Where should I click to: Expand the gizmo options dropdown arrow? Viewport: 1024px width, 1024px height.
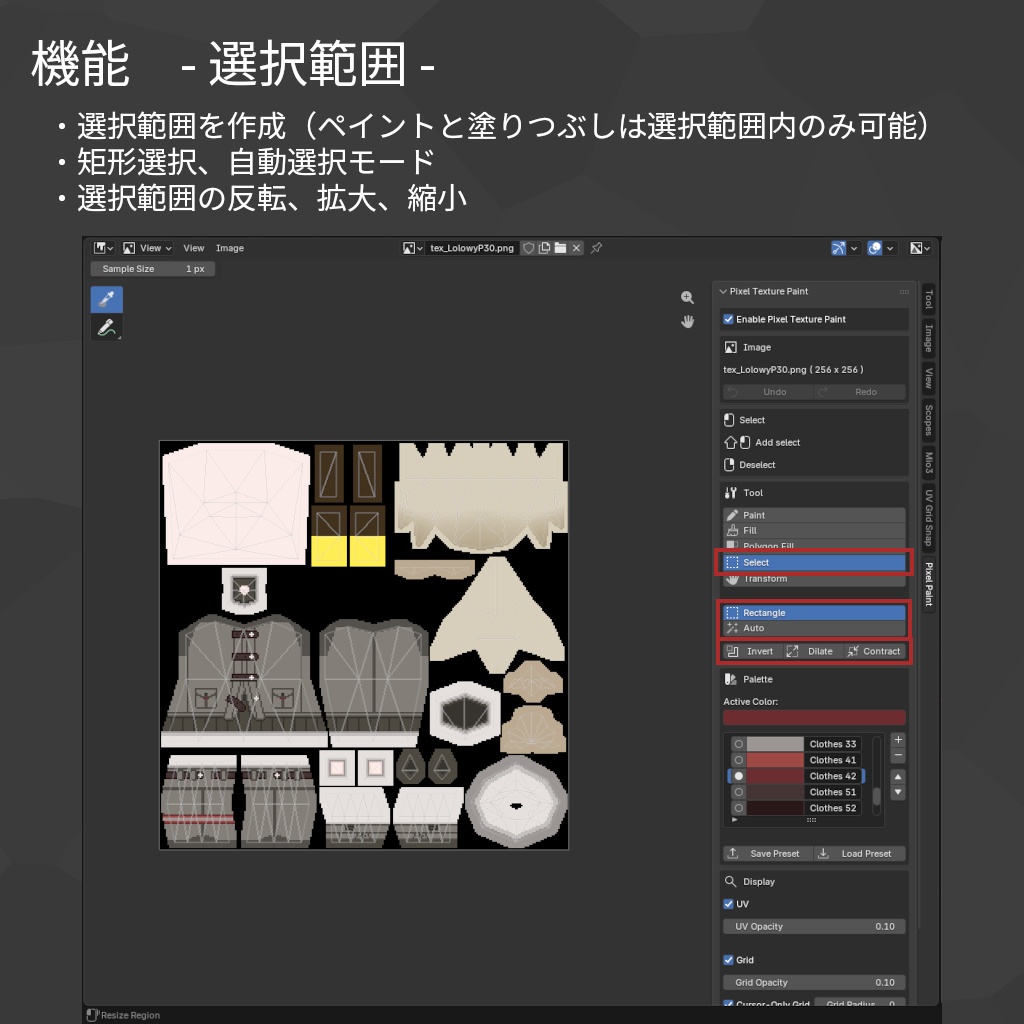[854, 248]
